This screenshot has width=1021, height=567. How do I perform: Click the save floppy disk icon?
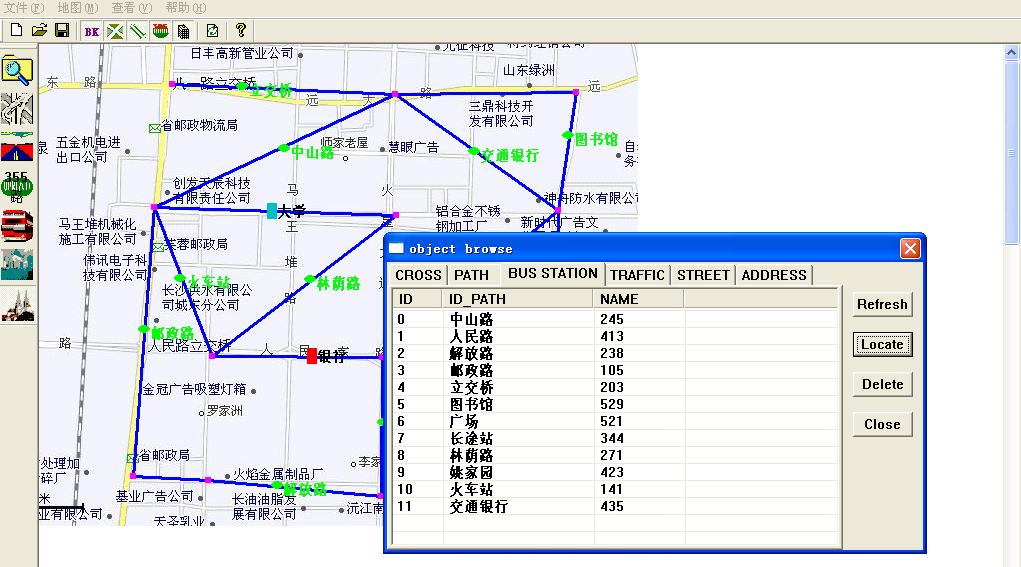(62, 31)
